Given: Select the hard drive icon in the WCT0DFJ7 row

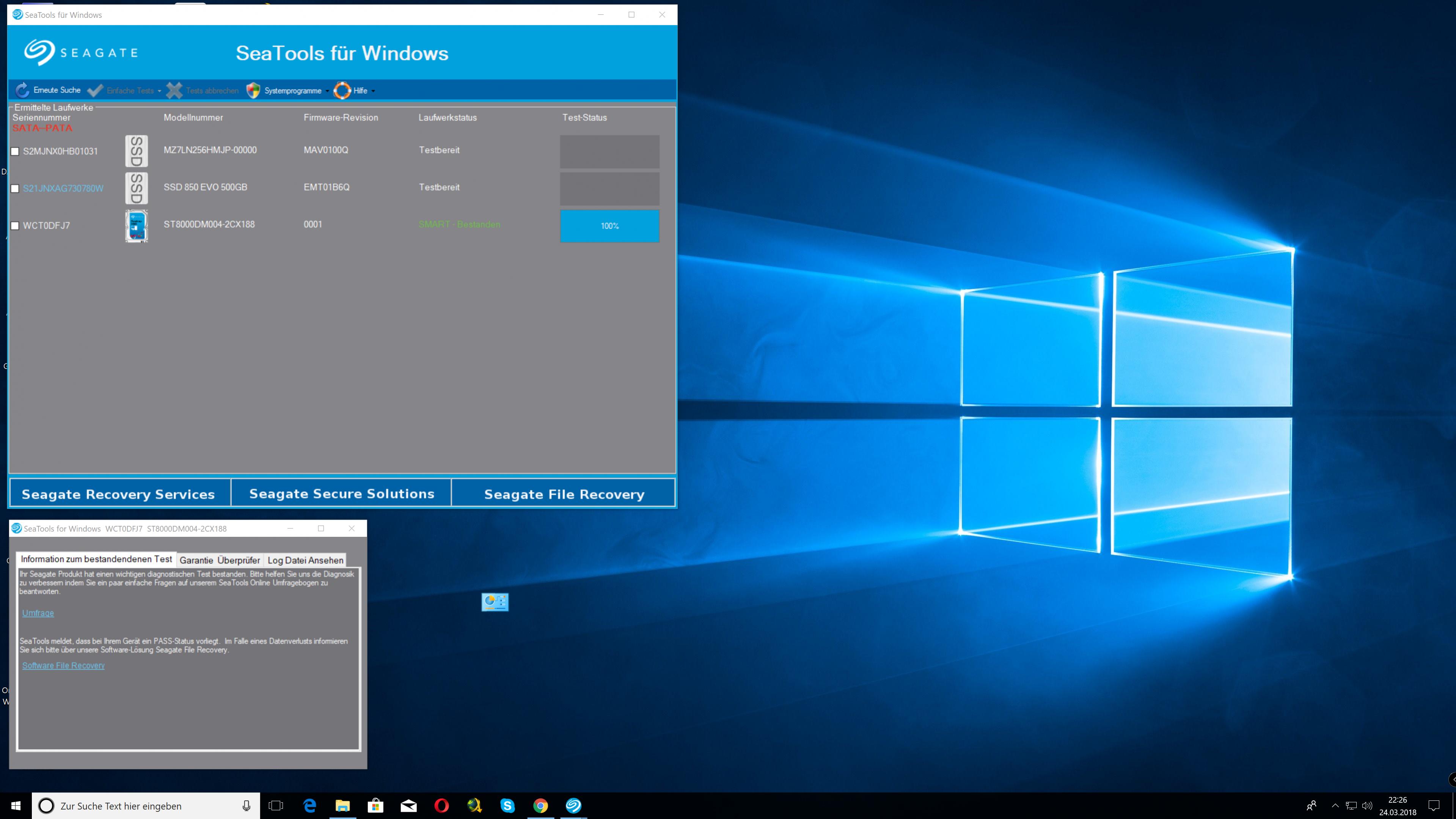Looking at the screenshot, I should pyautogui.click(x=136, y=226).
